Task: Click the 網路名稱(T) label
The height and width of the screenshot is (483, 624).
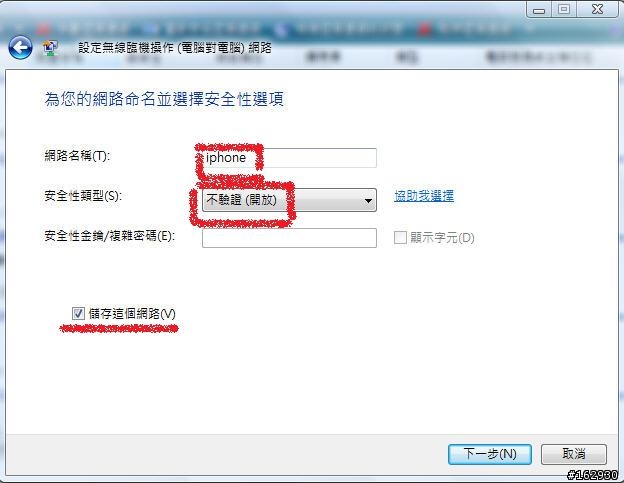Action: pos(77,156)
